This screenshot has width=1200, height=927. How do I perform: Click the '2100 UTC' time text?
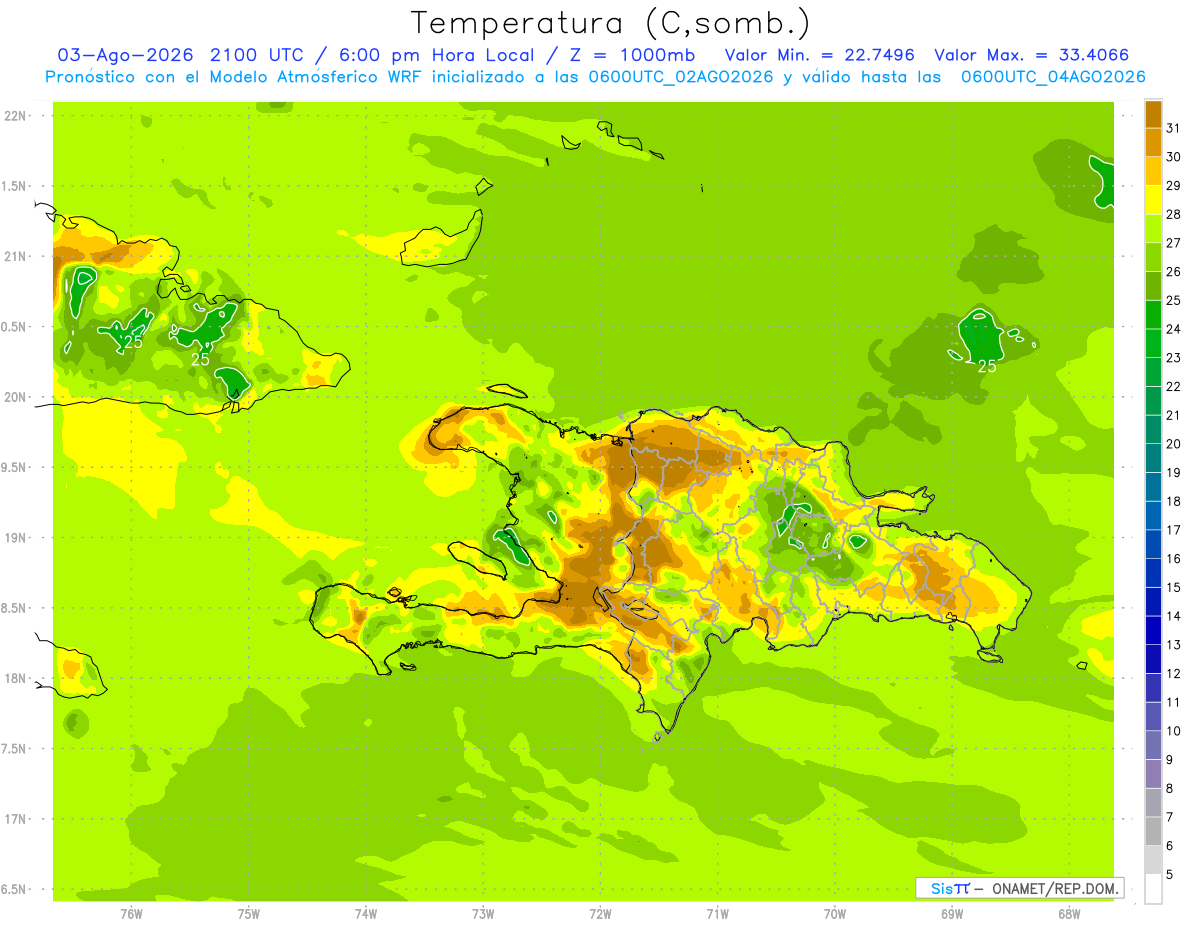click(x=257, y=55)
